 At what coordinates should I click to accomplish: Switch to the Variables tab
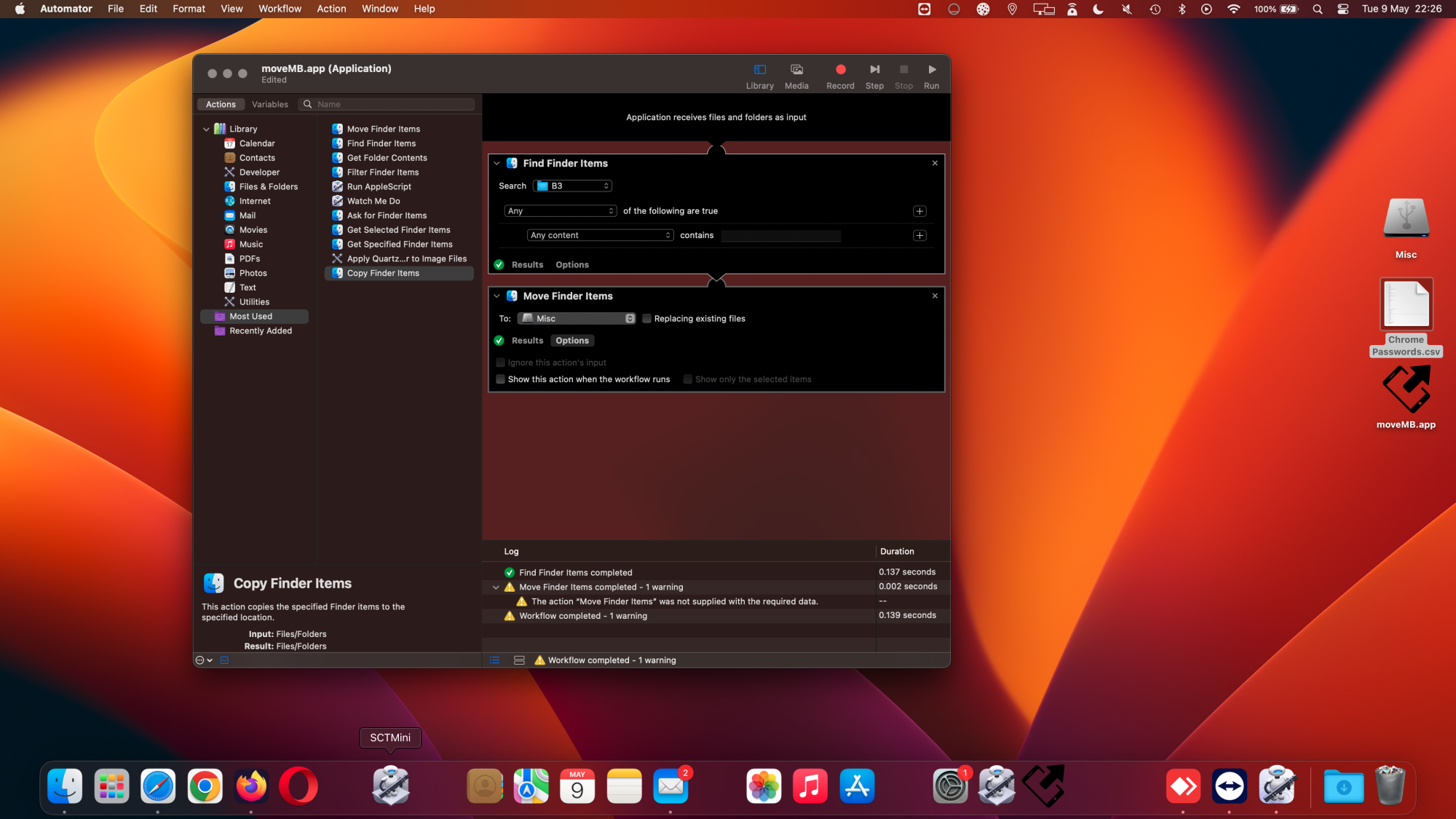pyautogui.click(x=269, y=104)
